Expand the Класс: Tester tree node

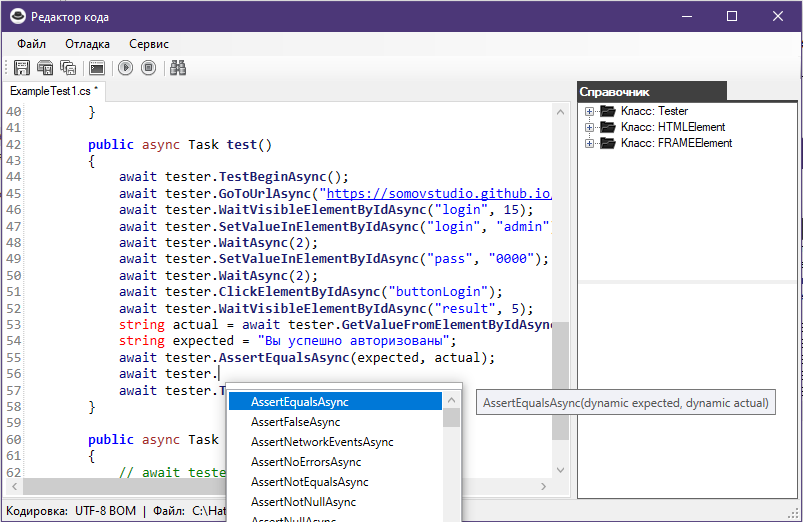point(590,111)
